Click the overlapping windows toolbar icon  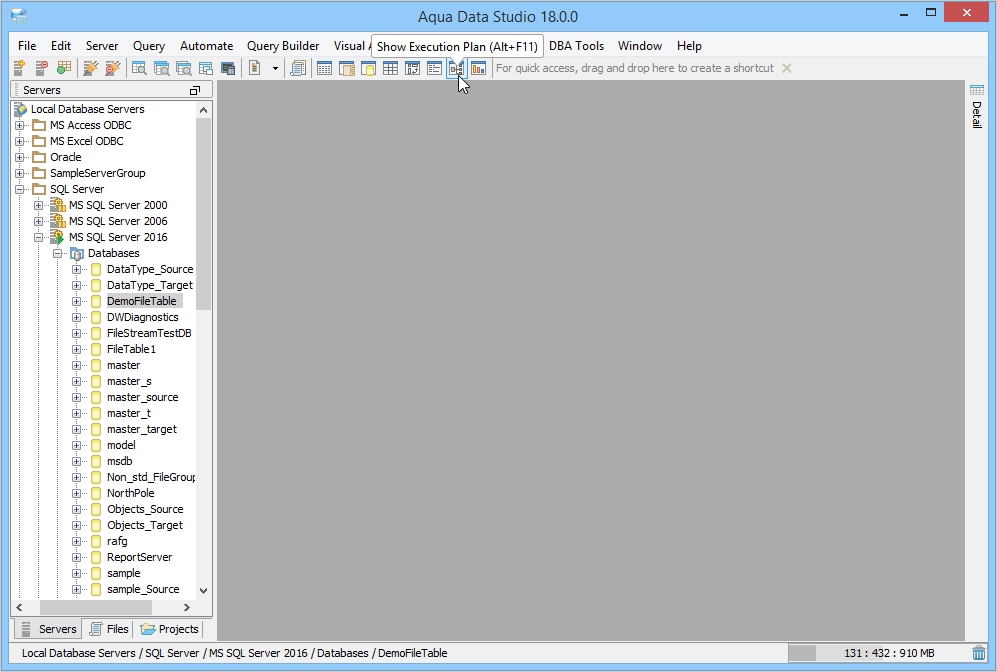tap(205, 68)
